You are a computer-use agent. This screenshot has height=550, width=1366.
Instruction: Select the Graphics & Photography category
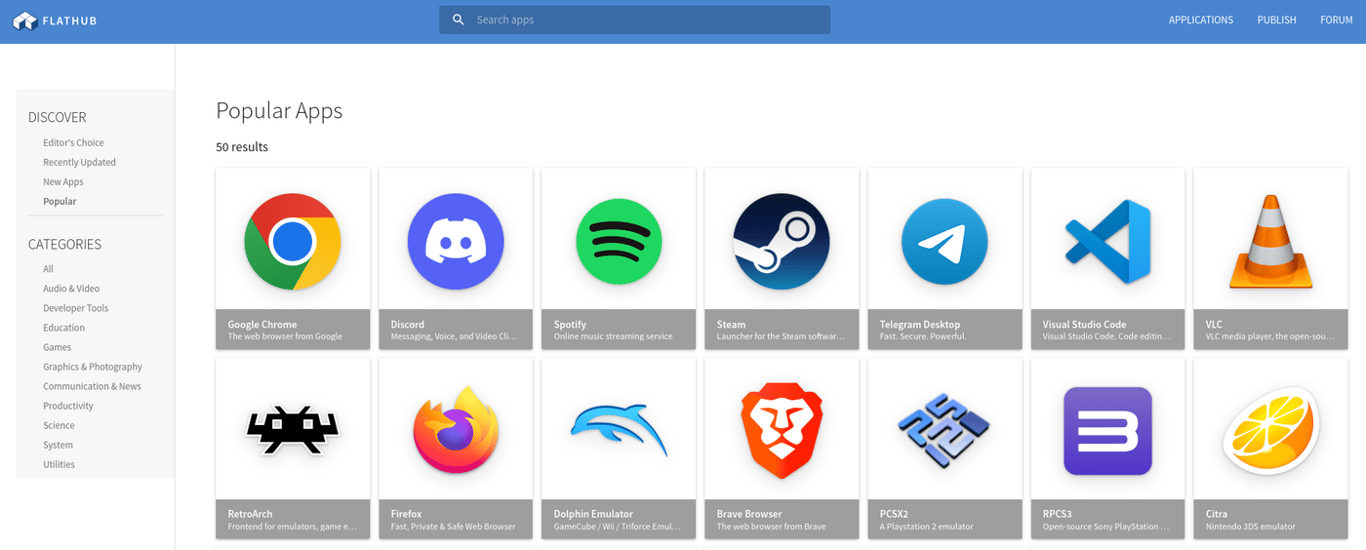pyautogui.click(x=92, y=367)
